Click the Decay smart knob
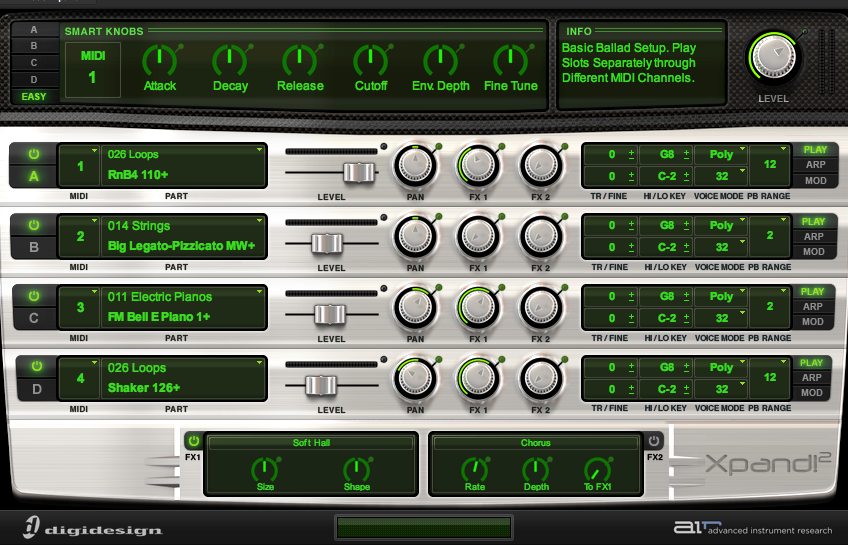This screenshot has width=848, height=545. click(x=230, y=61)
